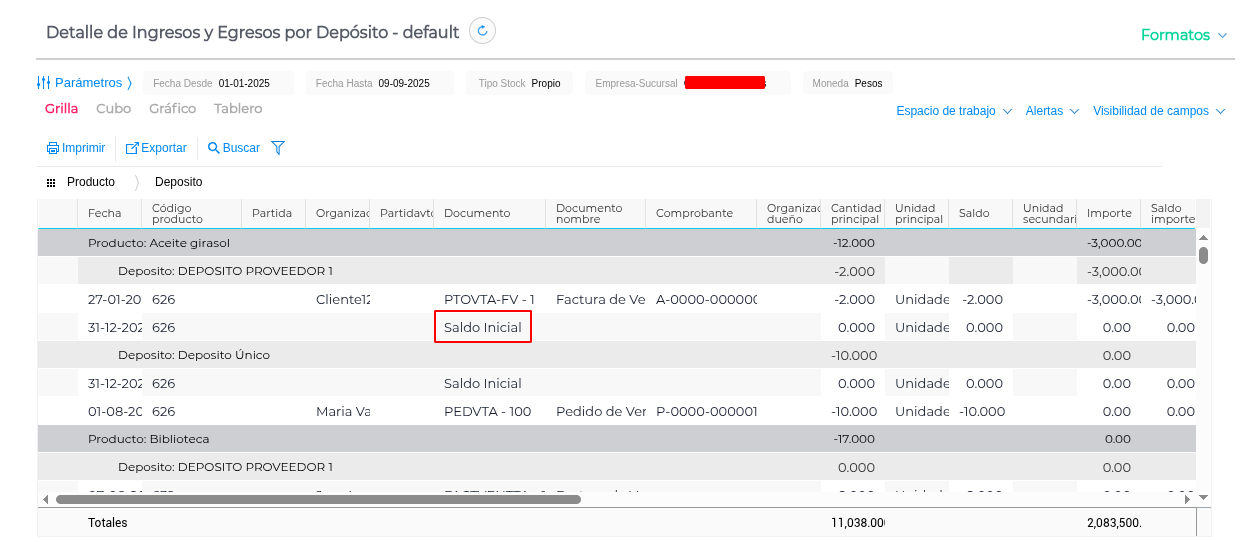Select the PTOVTA-FV - 1 document cell
Viewport: 1260px width, 542px height.
(x=489, y=299)
